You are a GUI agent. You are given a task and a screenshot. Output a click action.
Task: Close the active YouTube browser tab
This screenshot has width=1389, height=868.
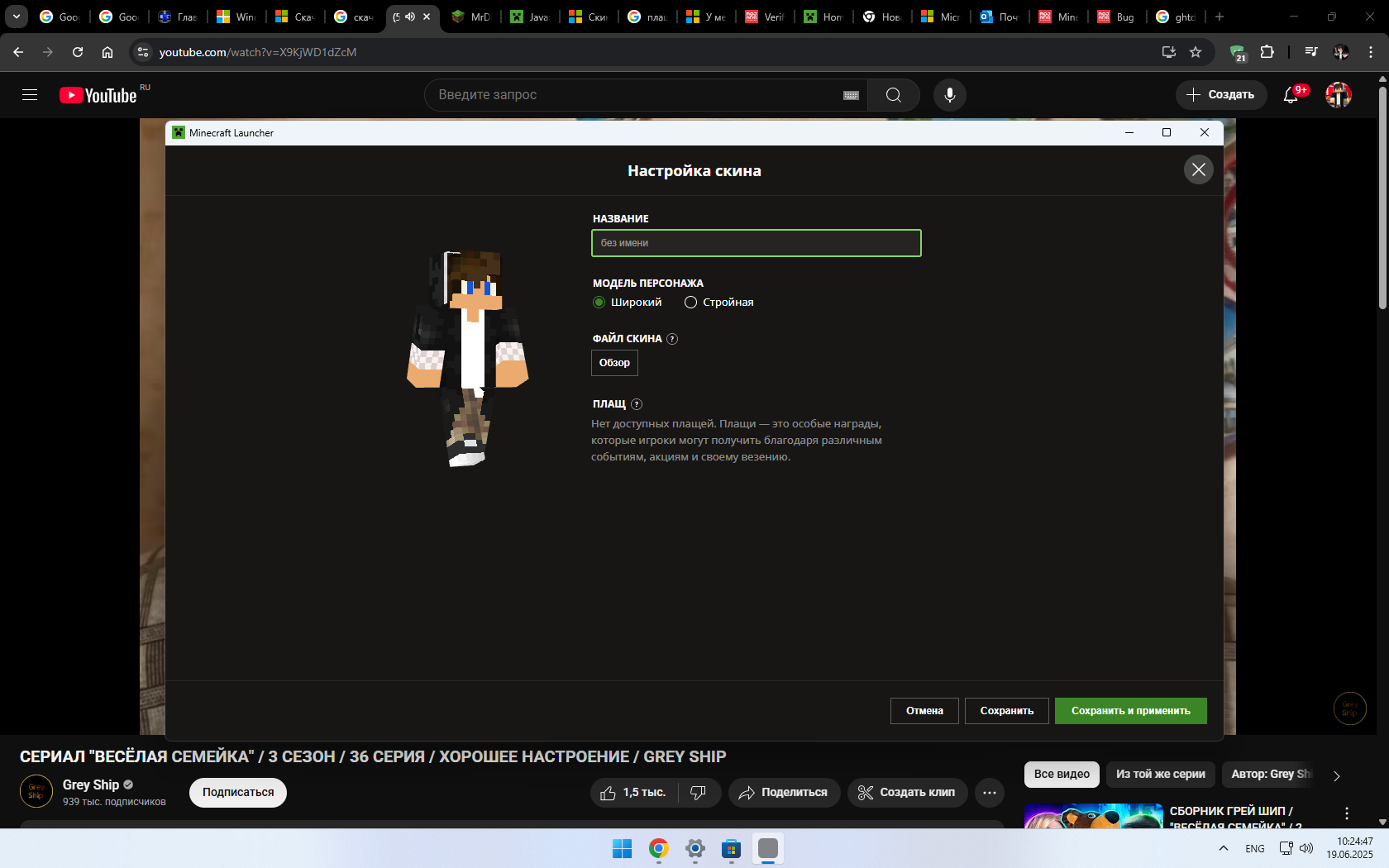[427, 17]
